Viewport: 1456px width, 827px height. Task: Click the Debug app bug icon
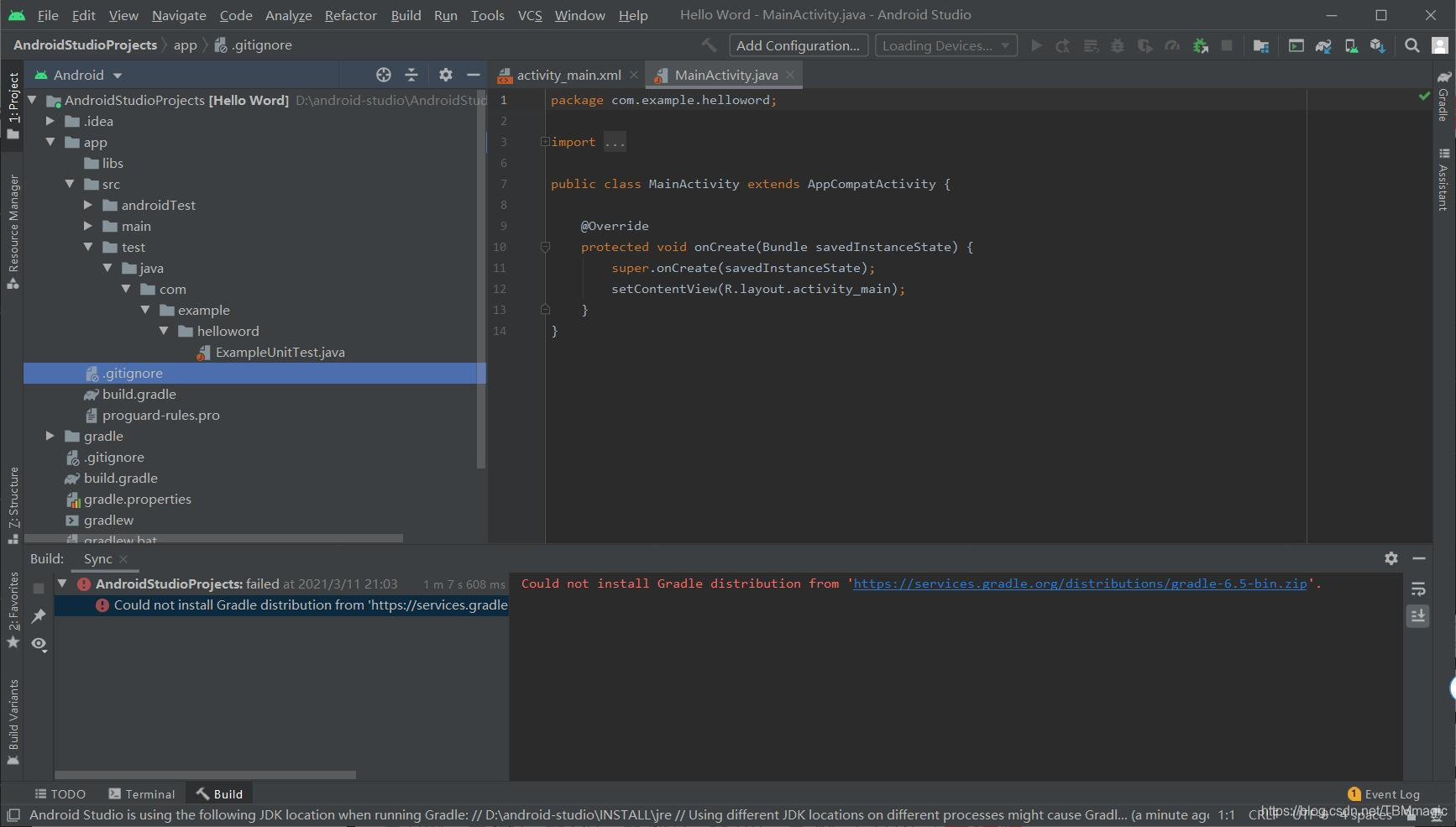[x=1118, y=45]
